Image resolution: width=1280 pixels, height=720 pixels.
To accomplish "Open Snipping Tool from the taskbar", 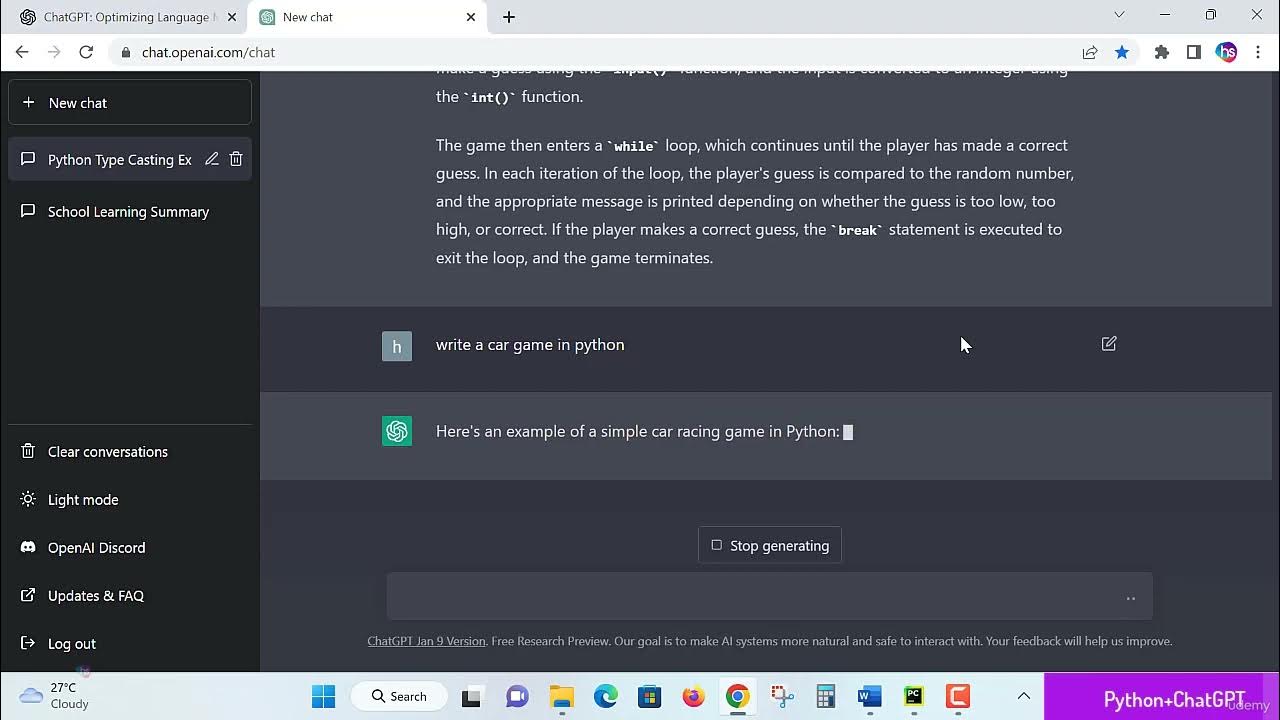I will (781, 696).
